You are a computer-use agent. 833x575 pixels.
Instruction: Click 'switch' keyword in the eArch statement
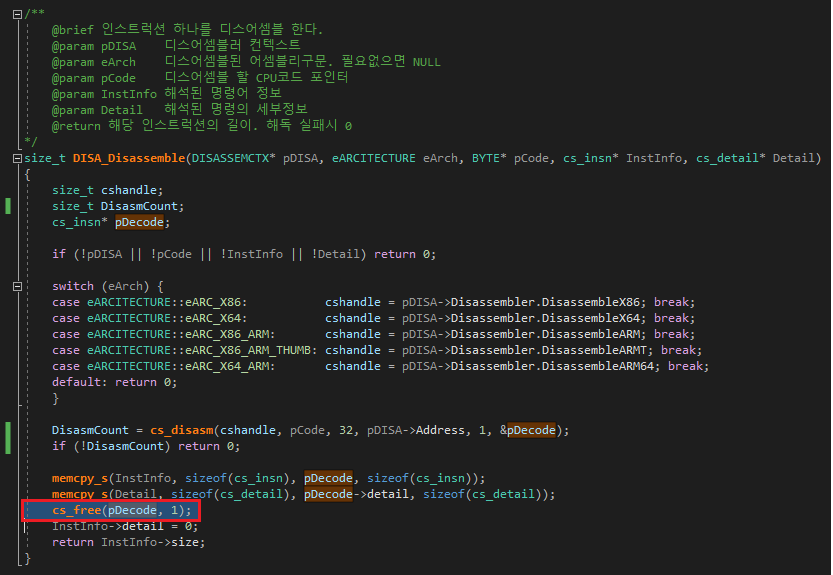[73, 286]
